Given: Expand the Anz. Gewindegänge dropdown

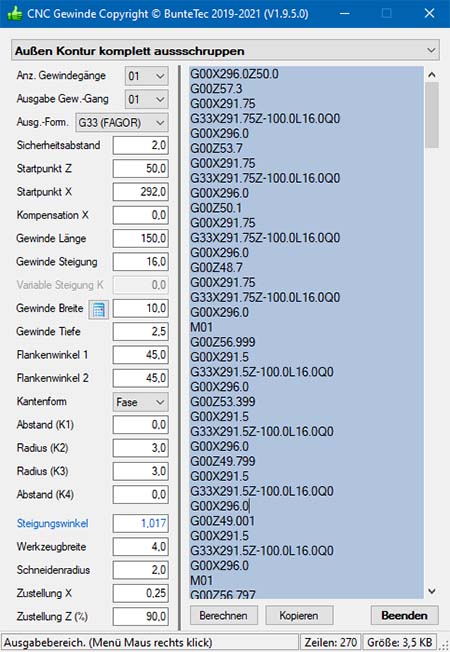Looking at the screenshot, I should pyautogui.click(x=146, y=76).
